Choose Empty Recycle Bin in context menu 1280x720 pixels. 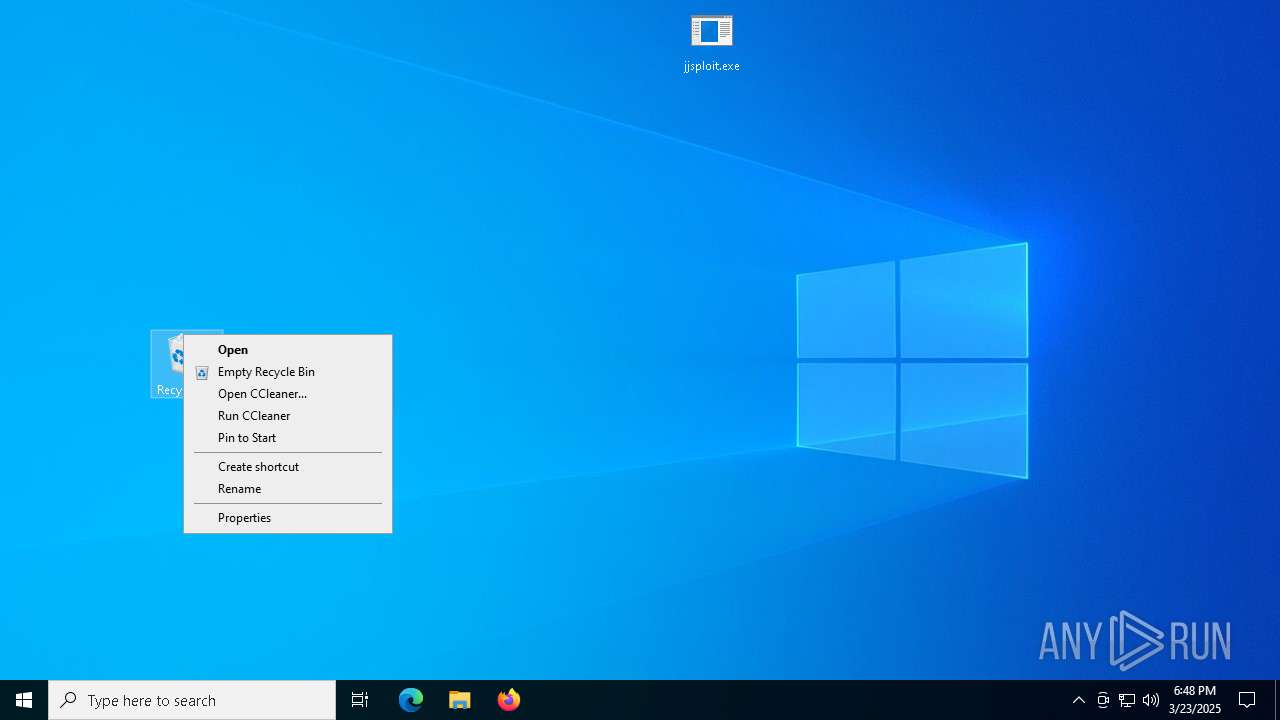[x=288, y=372]
